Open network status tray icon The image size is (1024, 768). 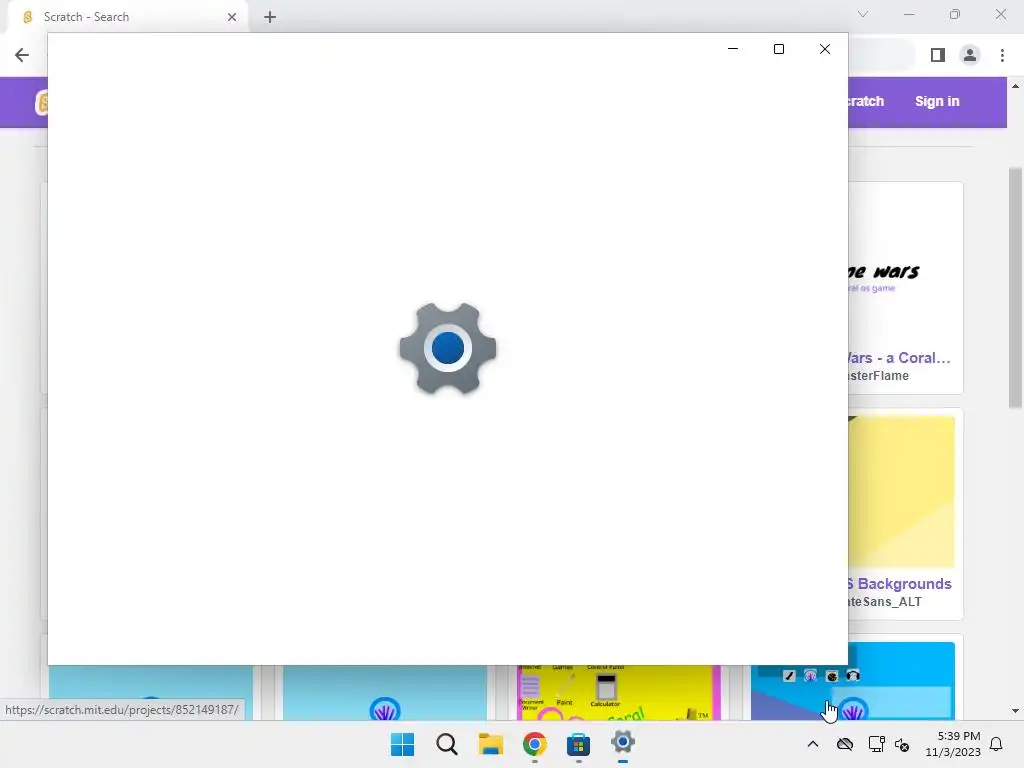(876, 744)
